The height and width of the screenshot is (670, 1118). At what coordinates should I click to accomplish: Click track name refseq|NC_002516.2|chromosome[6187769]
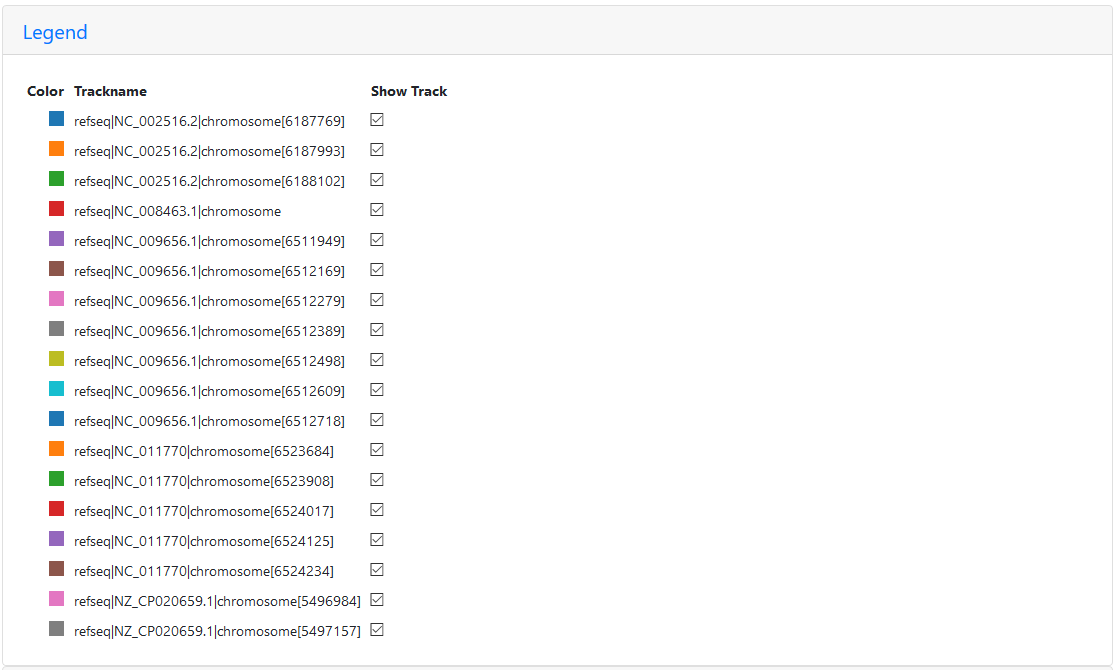click(210, 121)
